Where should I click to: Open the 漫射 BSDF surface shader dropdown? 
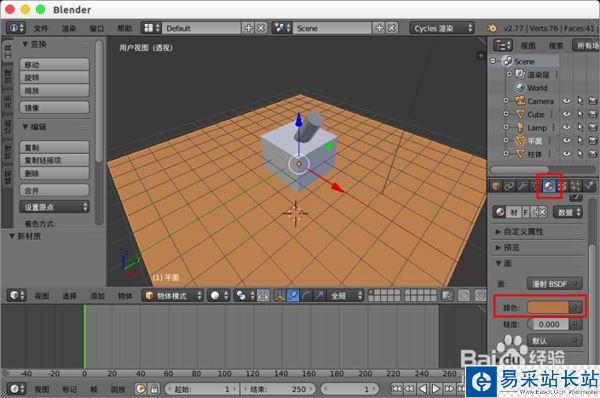[555, 284]
